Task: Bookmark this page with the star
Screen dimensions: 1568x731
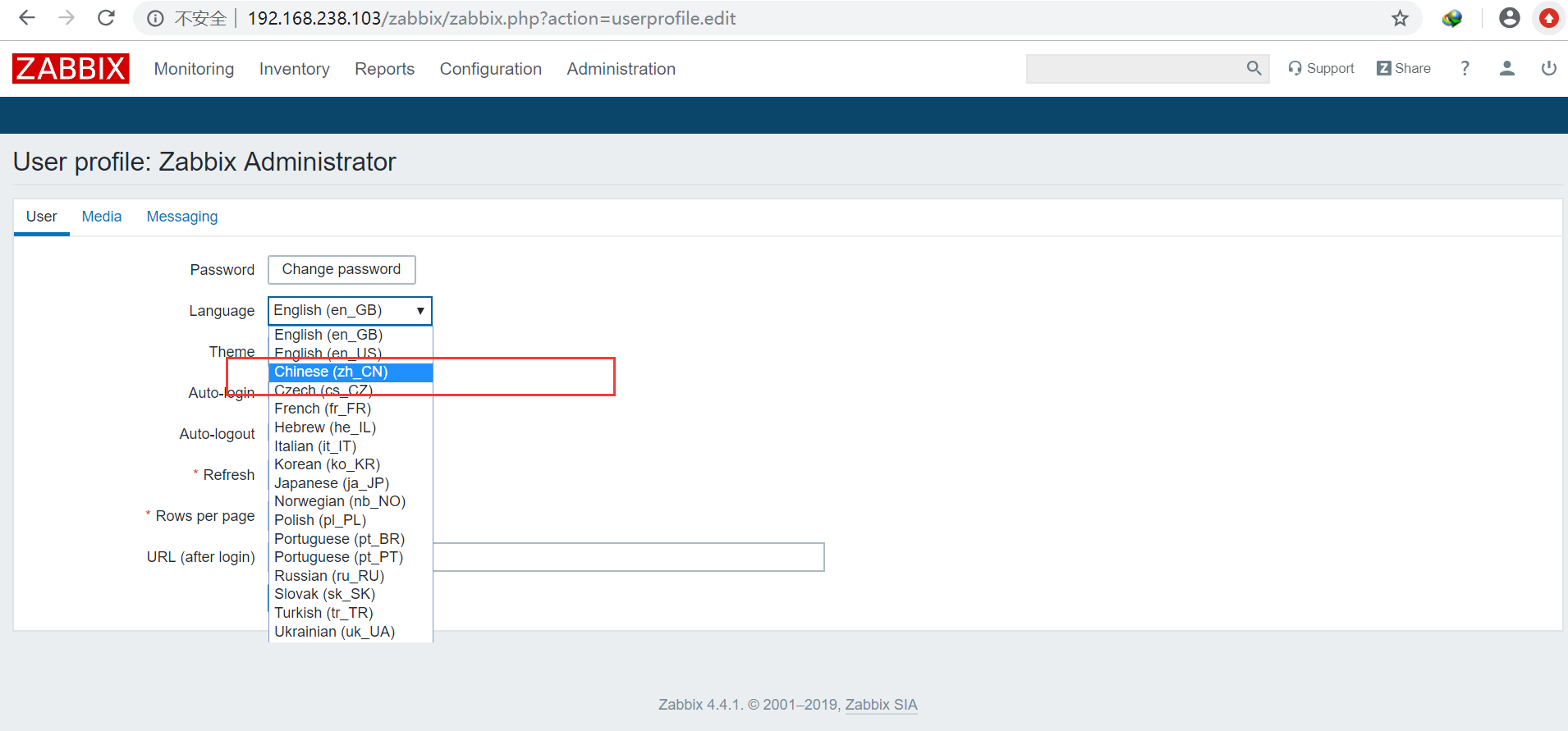Action: coord(1400,18)
